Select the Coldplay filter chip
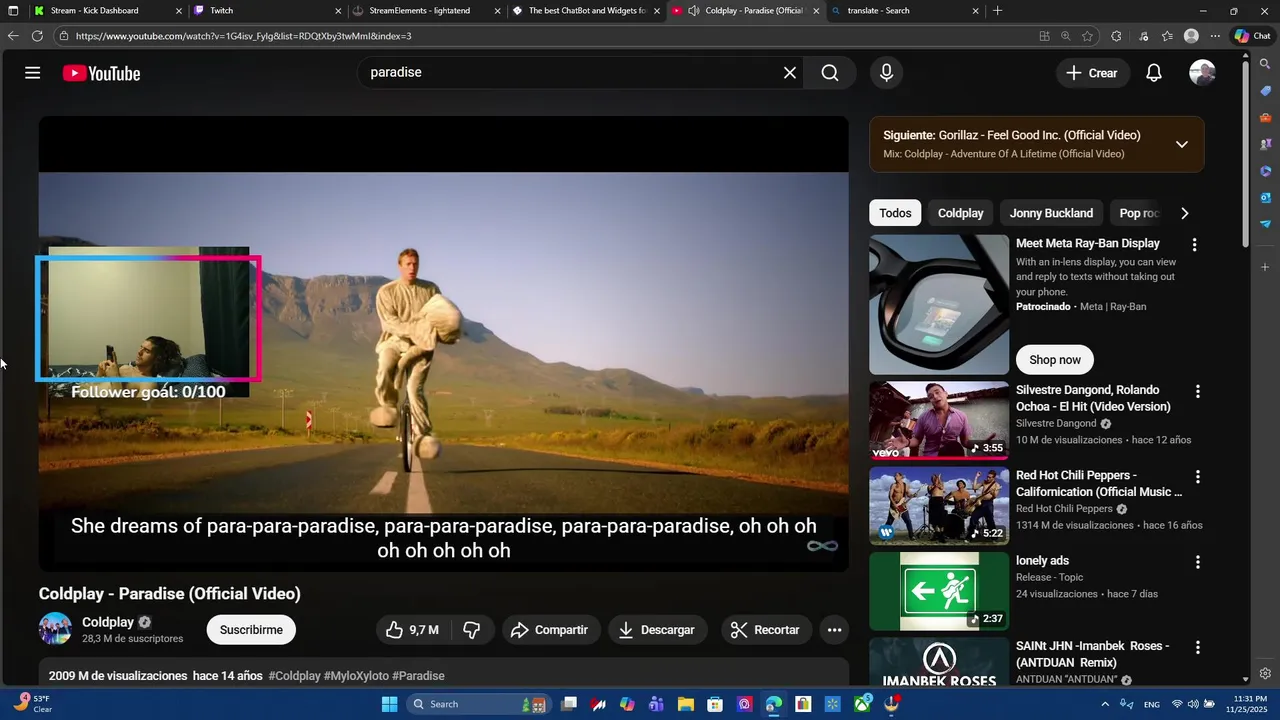Image resolution: width=1280 pixels, height=720 pixels. [x=961, y=213]
